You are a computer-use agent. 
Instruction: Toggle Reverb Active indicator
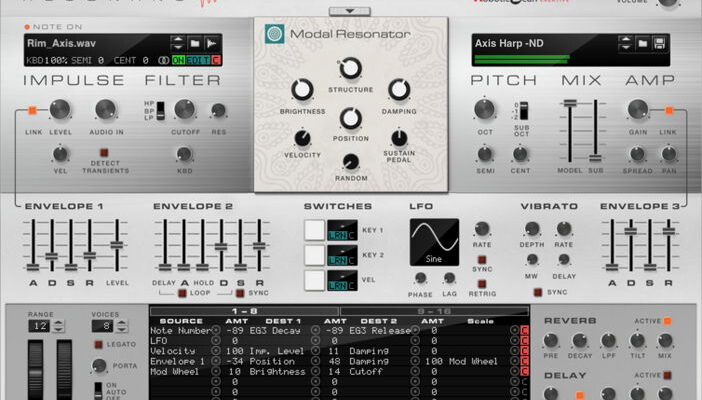click(x=667, y=322)
